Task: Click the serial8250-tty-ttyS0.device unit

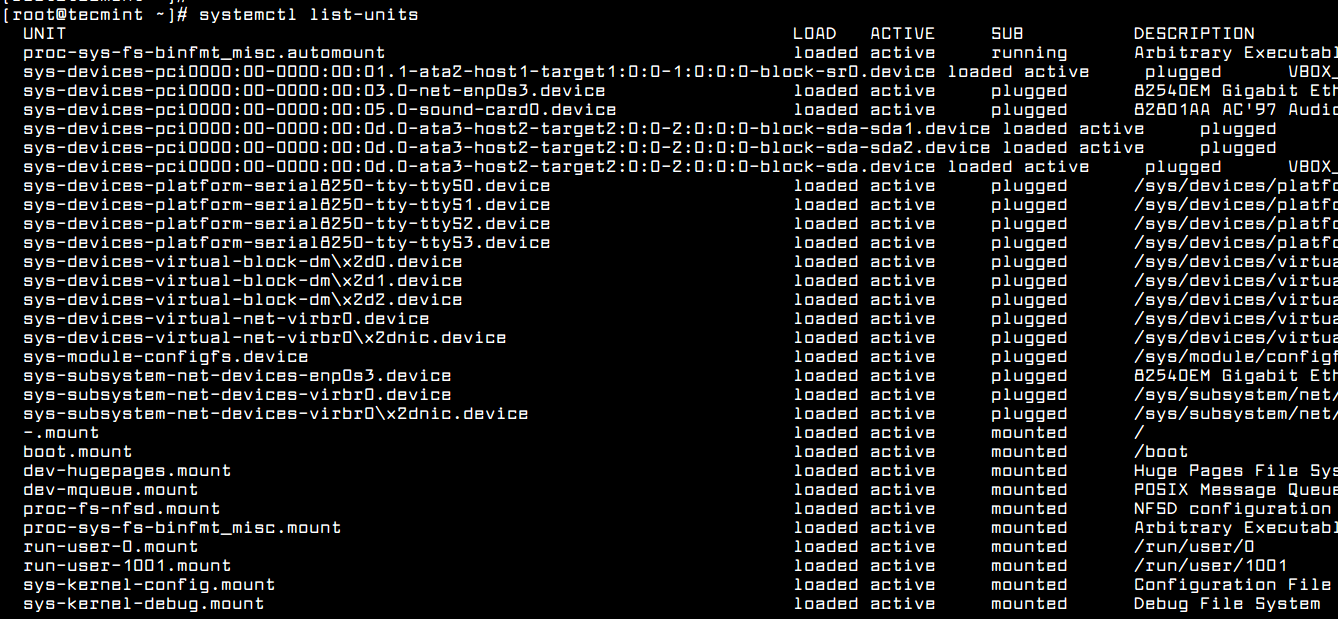Action: click(x=287, y=186)
